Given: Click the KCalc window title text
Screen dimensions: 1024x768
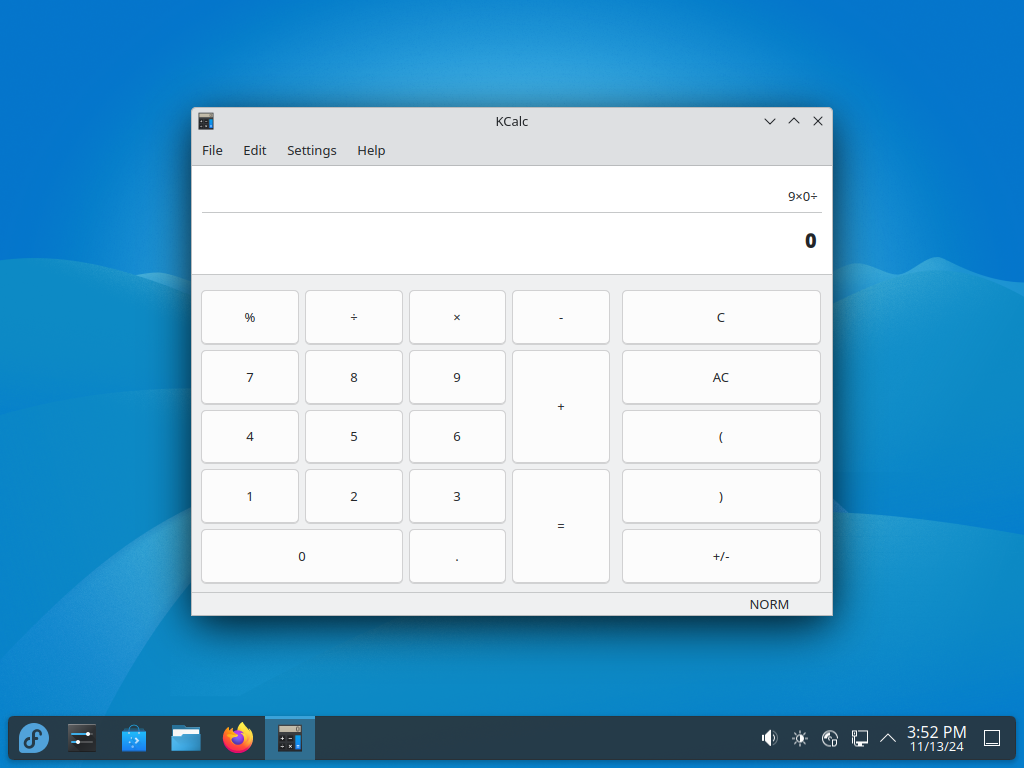Looking at the screenshot, I should [x=512, y=121].
